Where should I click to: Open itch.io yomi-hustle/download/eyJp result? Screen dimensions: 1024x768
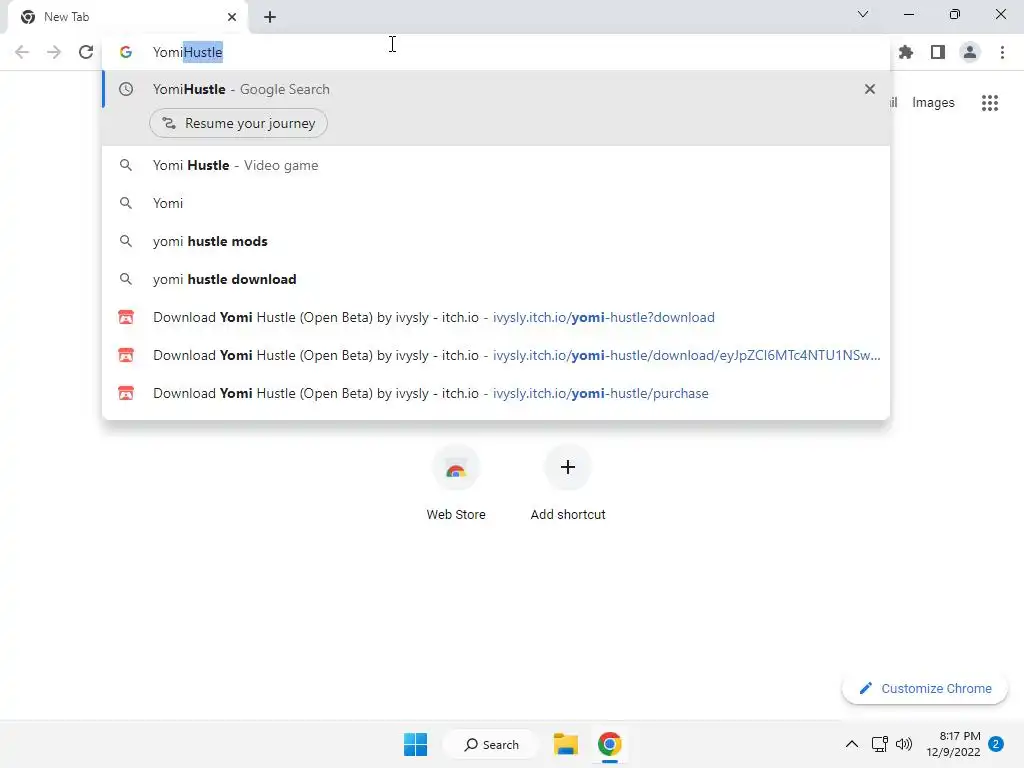[496, 355]
